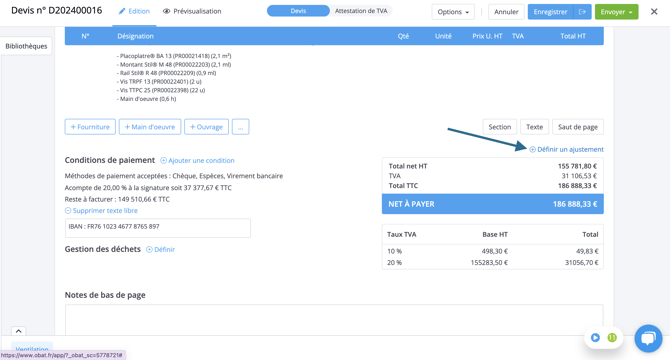Add a Main d'oeuvre line

[x=150, y=127]
